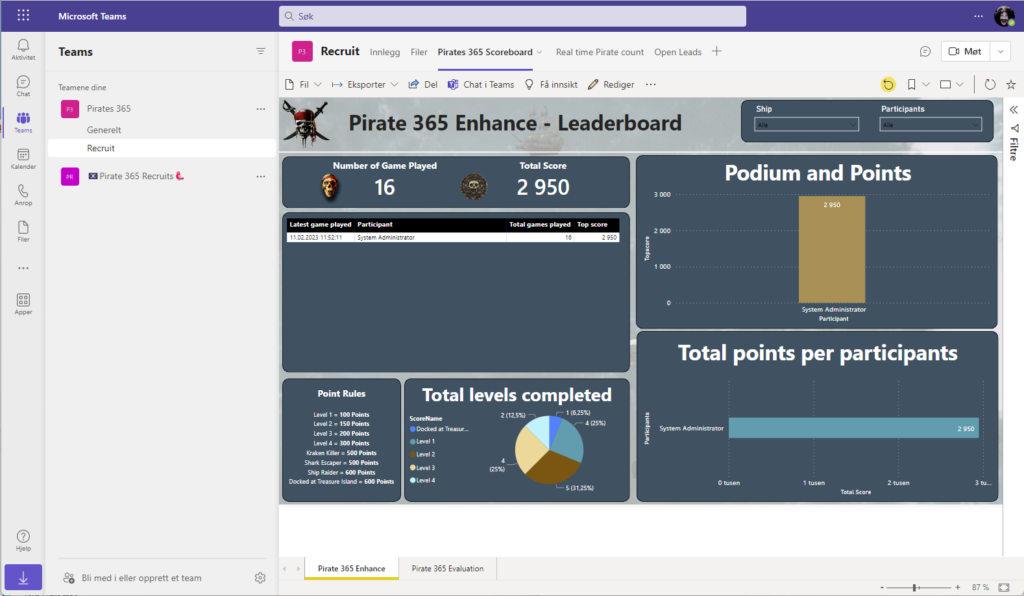Select the Recruit channel
The image size is (1024, 596).
162,148
